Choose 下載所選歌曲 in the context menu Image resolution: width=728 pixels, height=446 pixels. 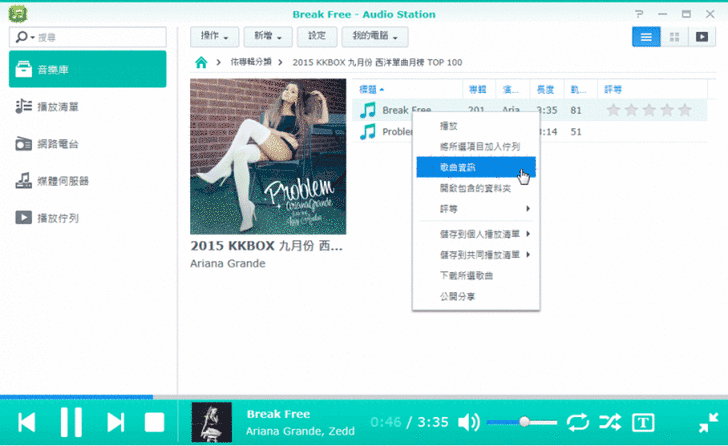point(476,275)
